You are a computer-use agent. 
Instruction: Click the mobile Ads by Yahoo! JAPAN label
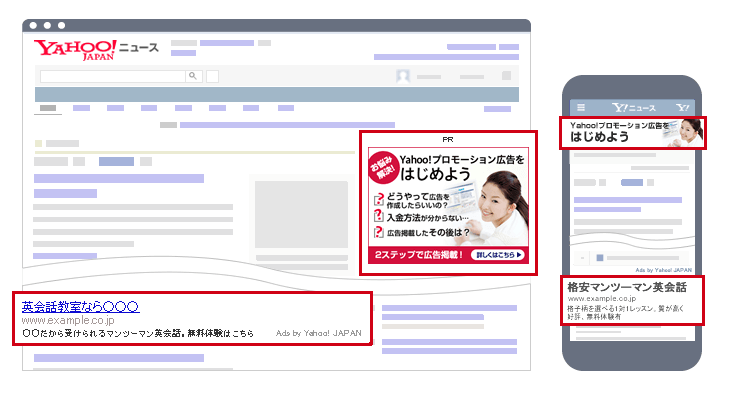(663, 270)
